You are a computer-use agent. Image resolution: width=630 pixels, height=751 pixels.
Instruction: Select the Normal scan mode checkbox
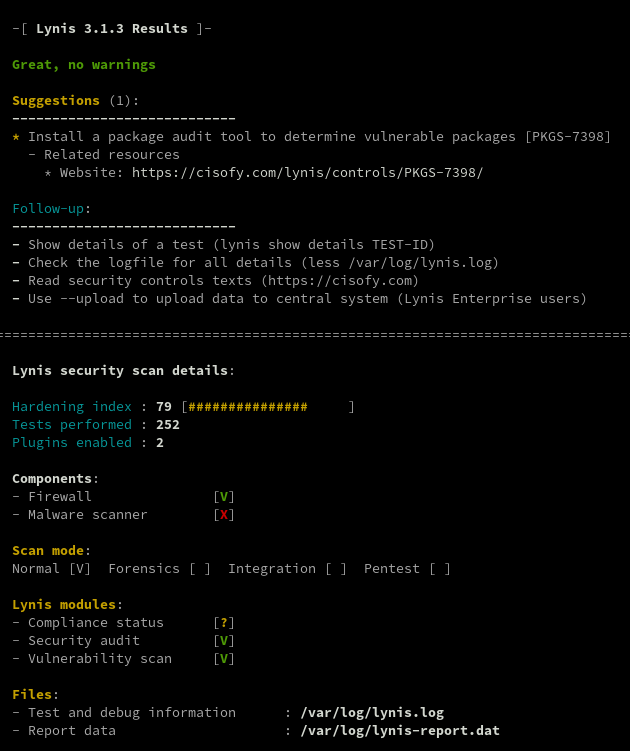pyautogui.click(x=80, y=569)
